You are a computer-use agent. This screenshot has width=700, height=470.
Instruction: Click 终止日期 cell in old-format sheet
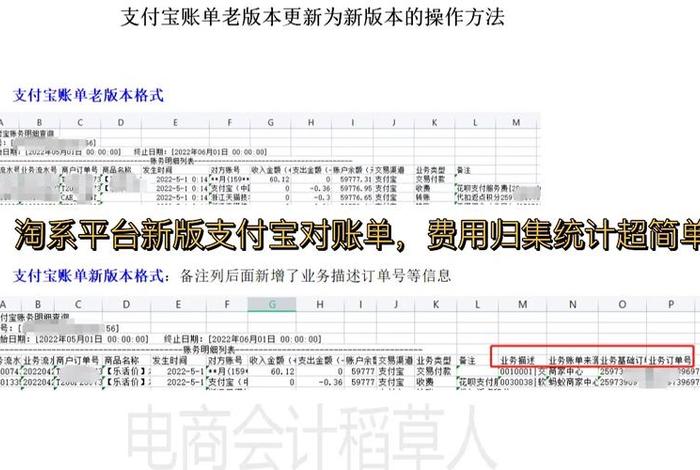click(x=200, y=152)
